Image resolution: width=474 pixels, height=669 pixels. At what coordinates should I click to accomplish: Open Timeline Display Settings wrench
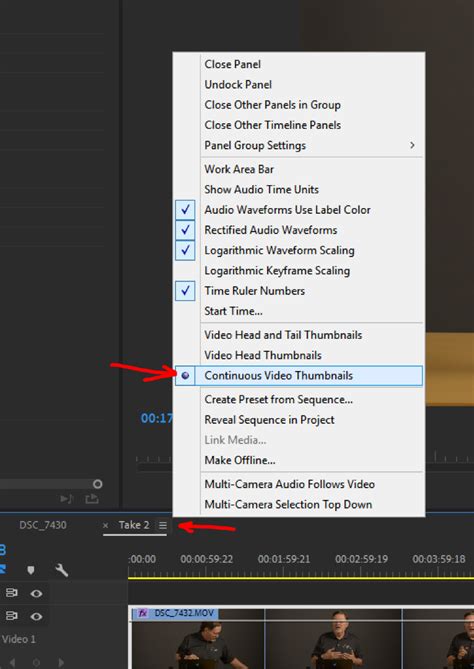tap(61, 570)
